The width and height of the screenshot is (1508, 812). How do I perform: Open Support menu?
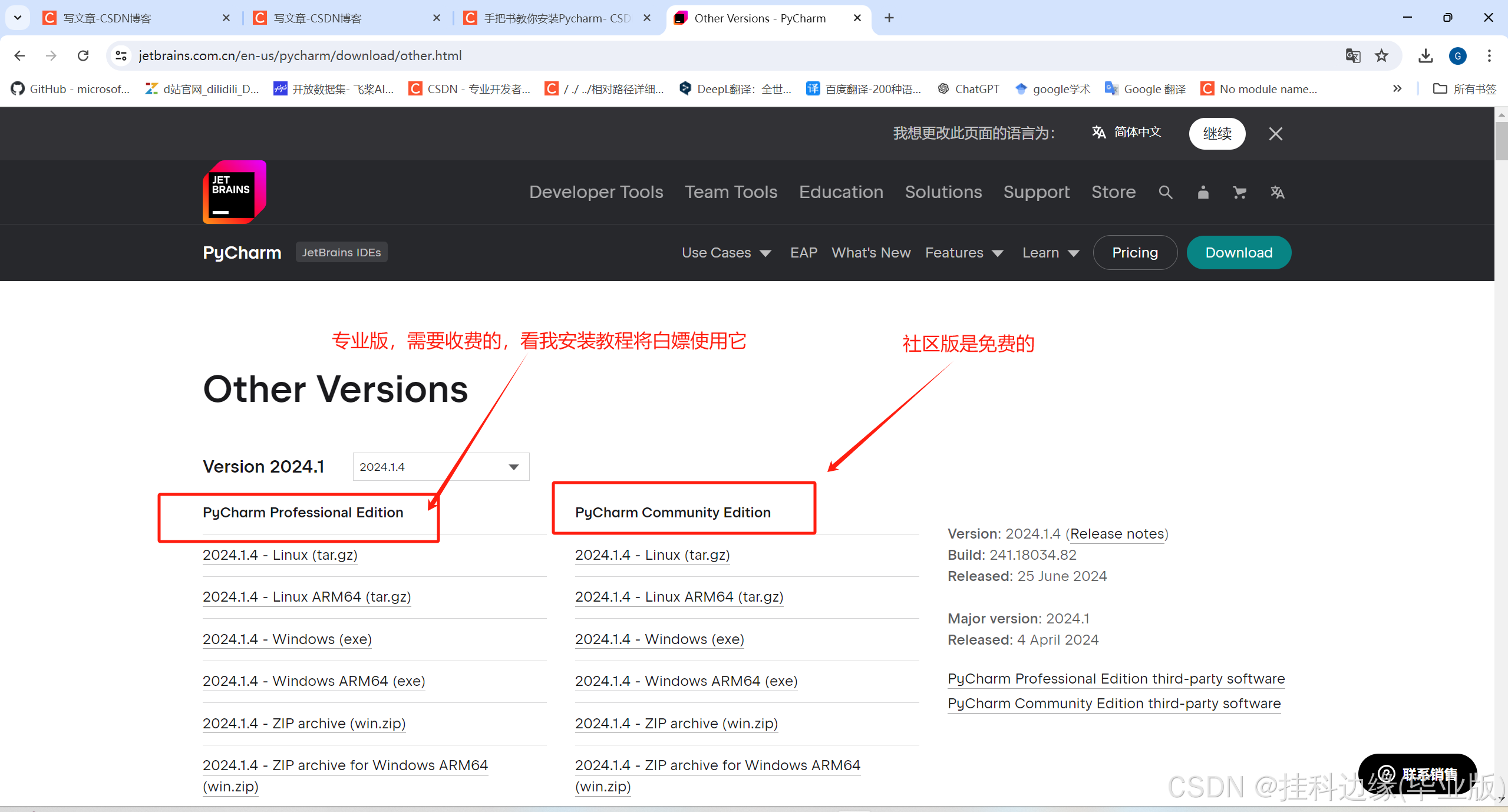pos(1037,192)
